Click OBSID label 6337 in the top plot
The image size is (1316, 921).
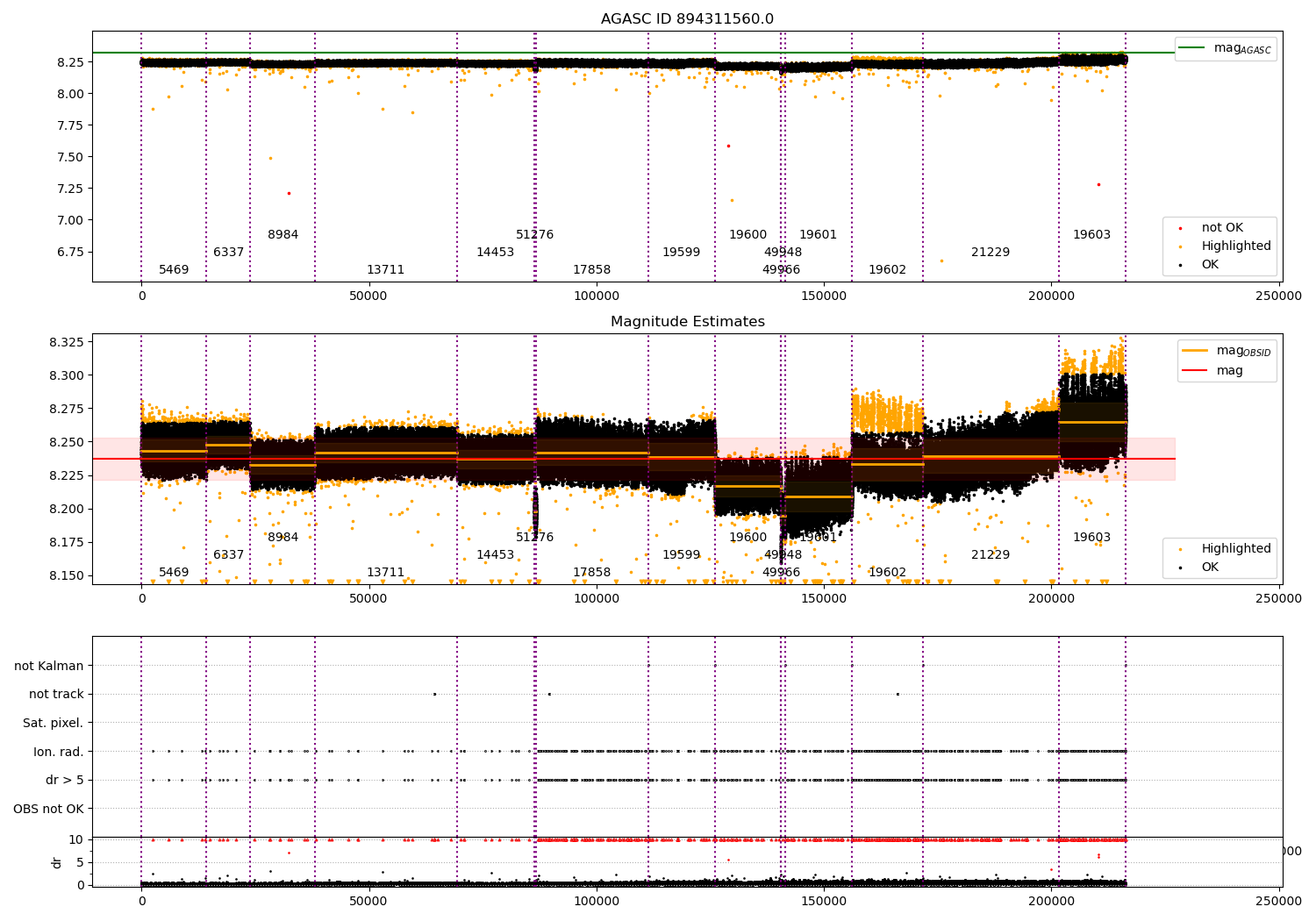(x=229, y=252)
